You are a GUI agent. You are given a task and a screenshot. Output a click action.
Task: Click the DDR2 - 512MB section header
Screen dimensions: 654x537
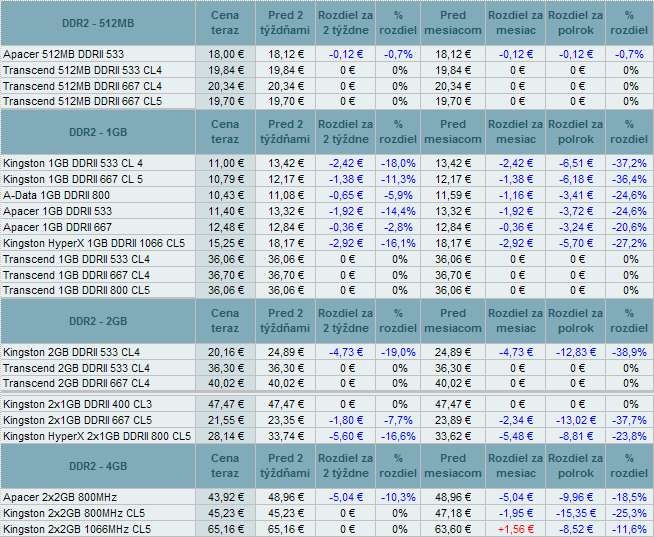(98, 23)
